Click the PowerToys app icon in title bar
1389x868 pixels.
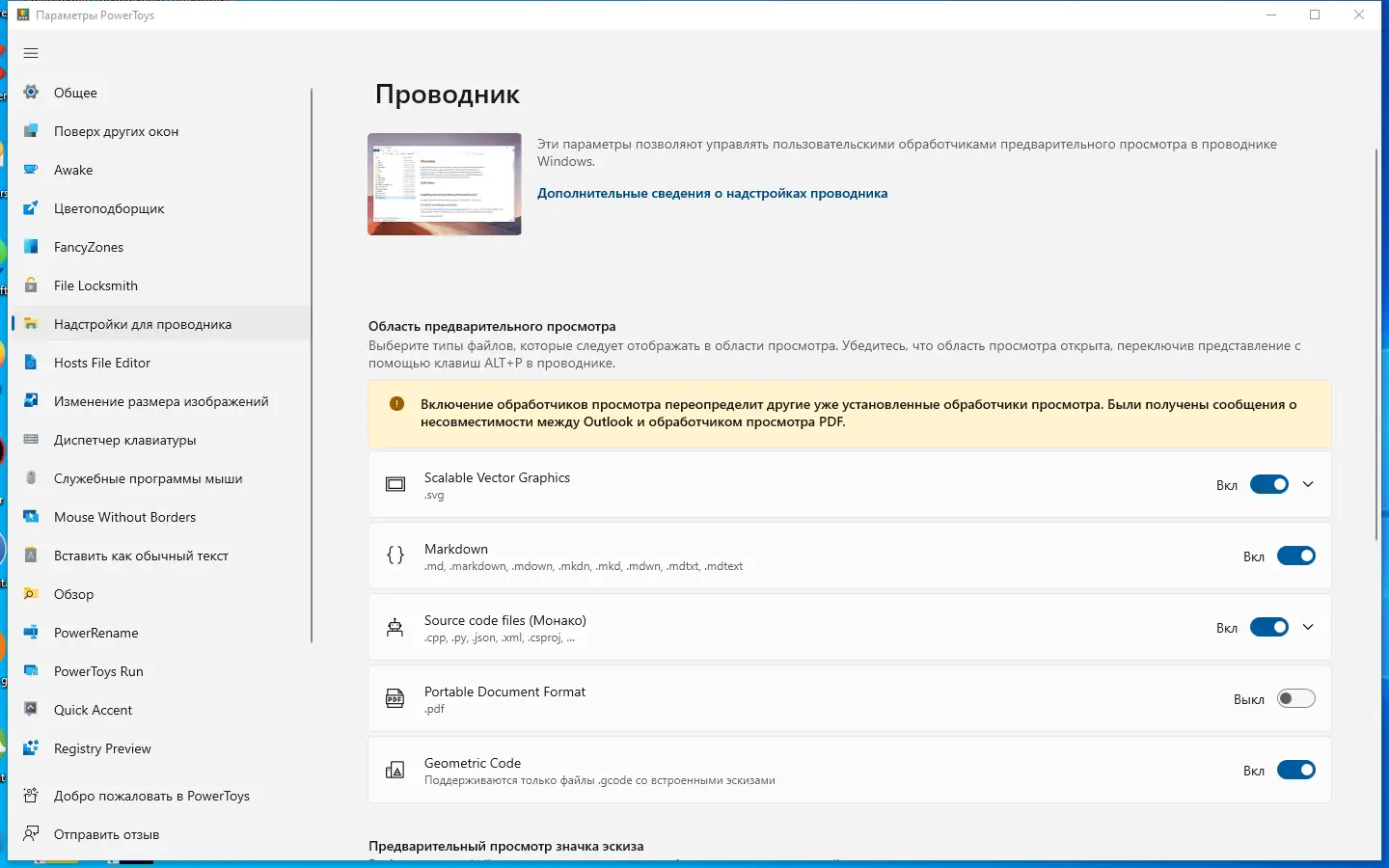click(x=22, y=14)
